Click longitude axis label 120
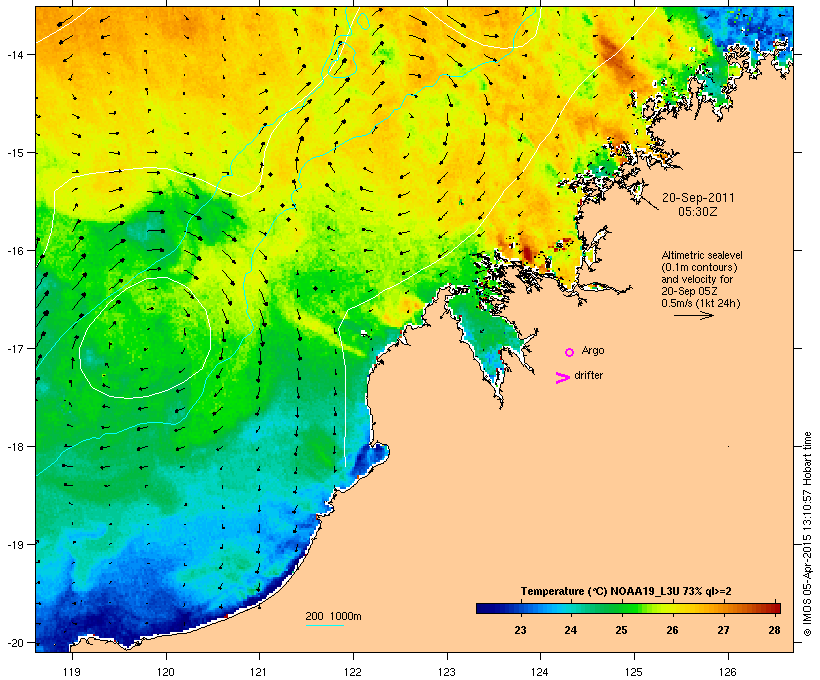This screenshot has height=680, width=820. (166, 672)
